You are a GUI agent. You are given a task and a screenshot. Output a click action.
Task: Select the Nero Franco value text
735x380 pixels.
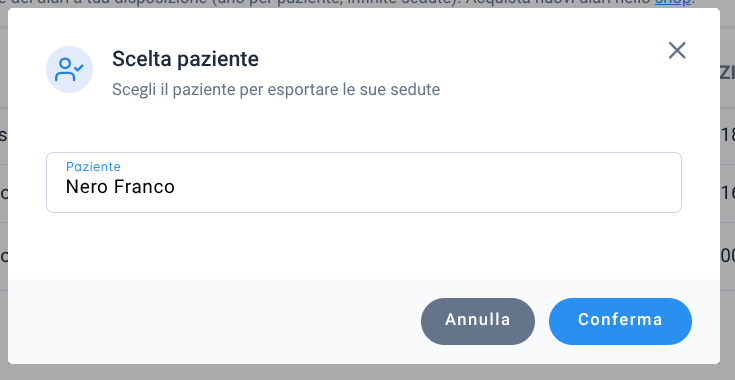pyautogui.click(x=120, y=187)
